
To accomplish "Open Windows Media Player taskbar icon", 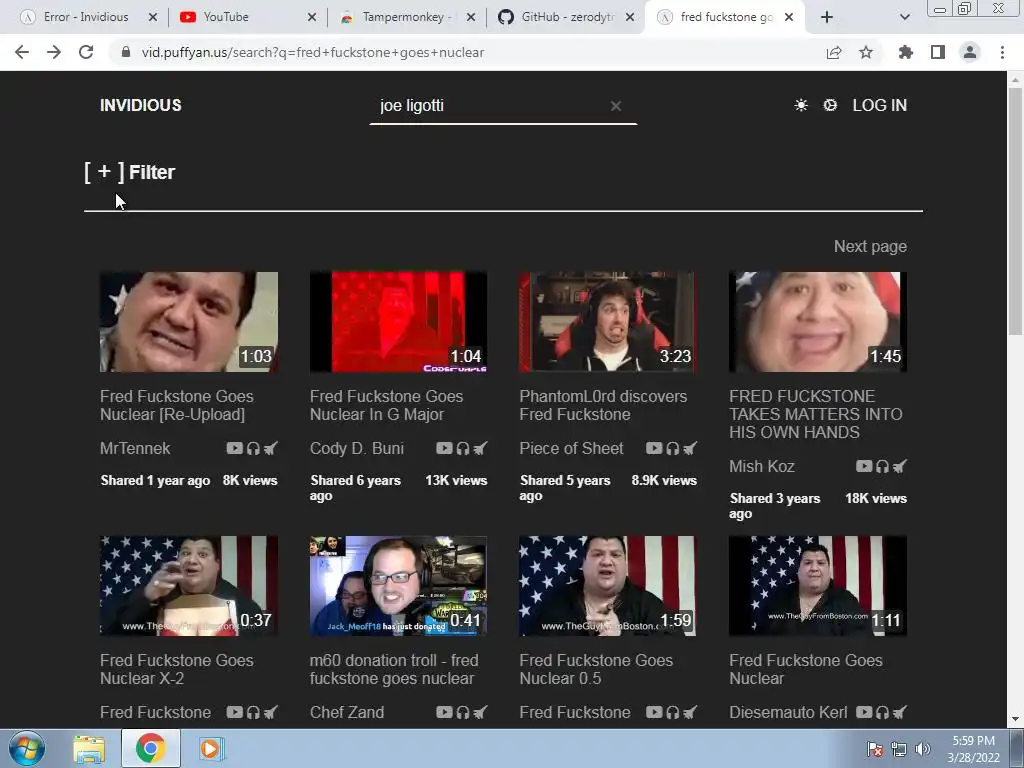I will pos(210,748).
